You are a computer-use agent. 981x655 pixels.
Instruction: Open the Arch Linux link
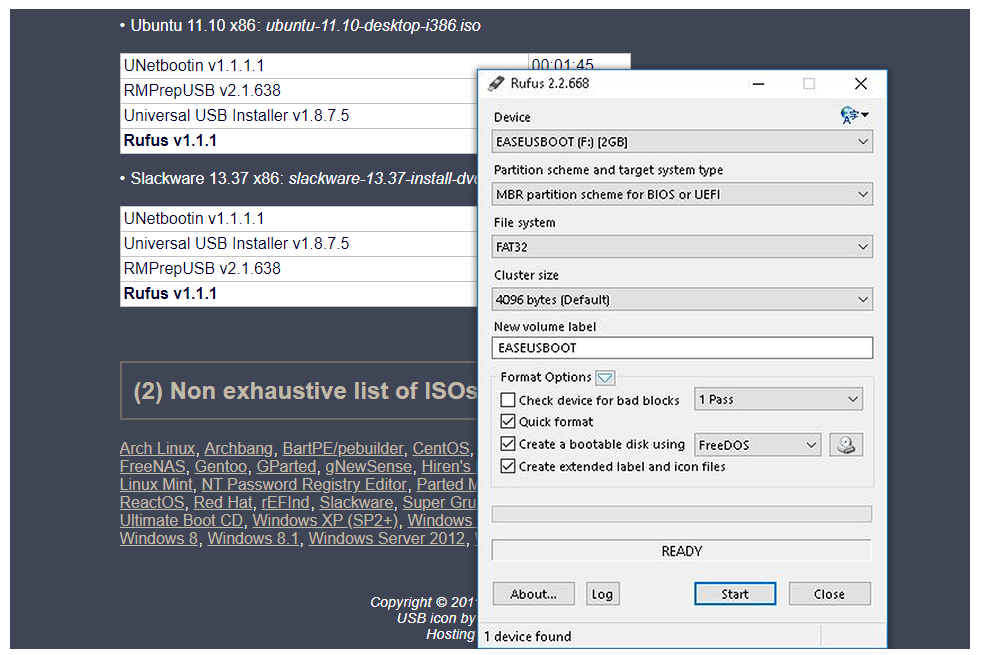(157, 449)
